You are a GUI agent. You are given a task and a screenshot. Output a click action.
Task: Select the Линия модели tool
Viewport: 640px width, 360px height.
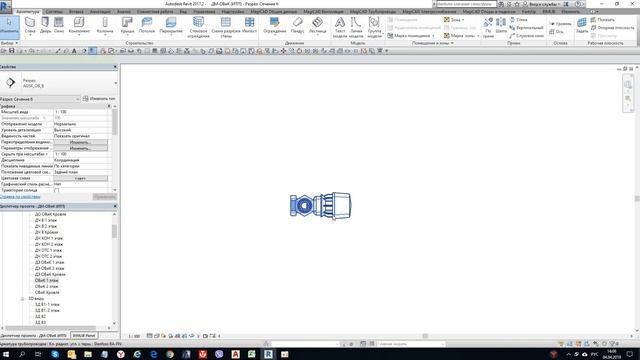tap(356, 27)
